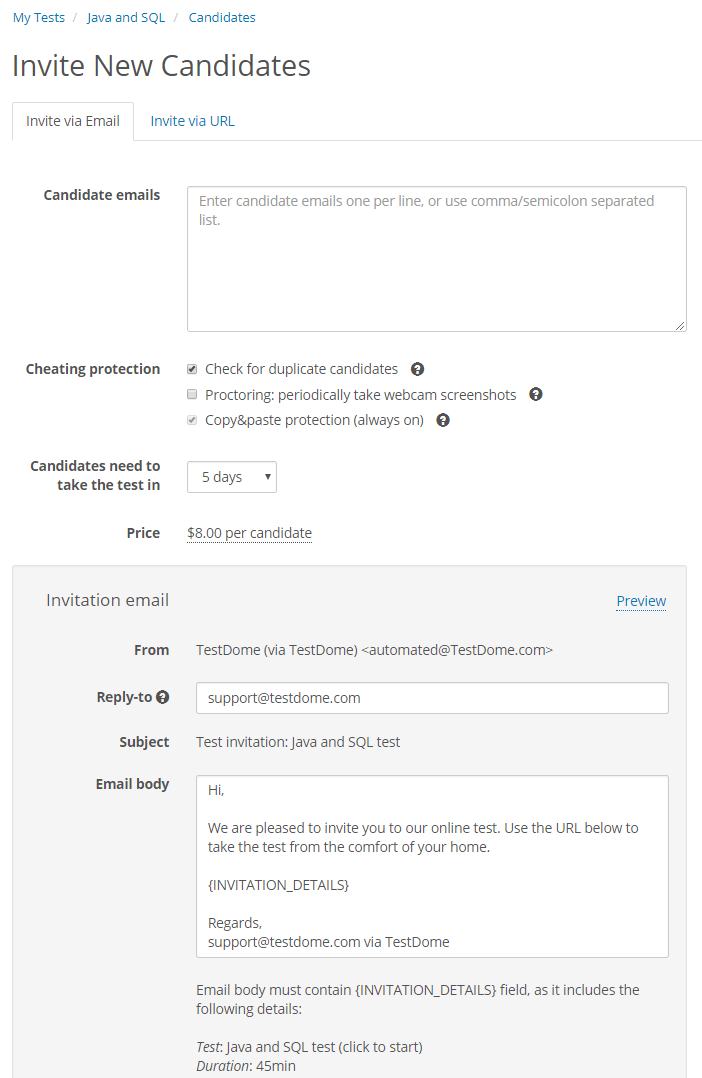Click the Candidates breadcrumb link

[x=222, y=18]
